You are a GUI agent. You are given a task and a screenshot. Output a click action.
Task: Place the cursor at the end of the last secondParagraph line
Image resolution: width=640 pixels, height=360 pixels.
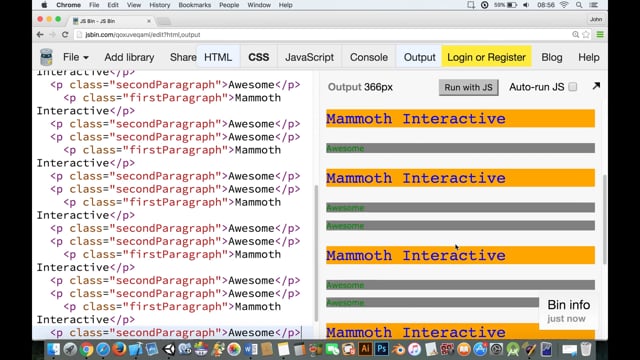tap(301, 333)
